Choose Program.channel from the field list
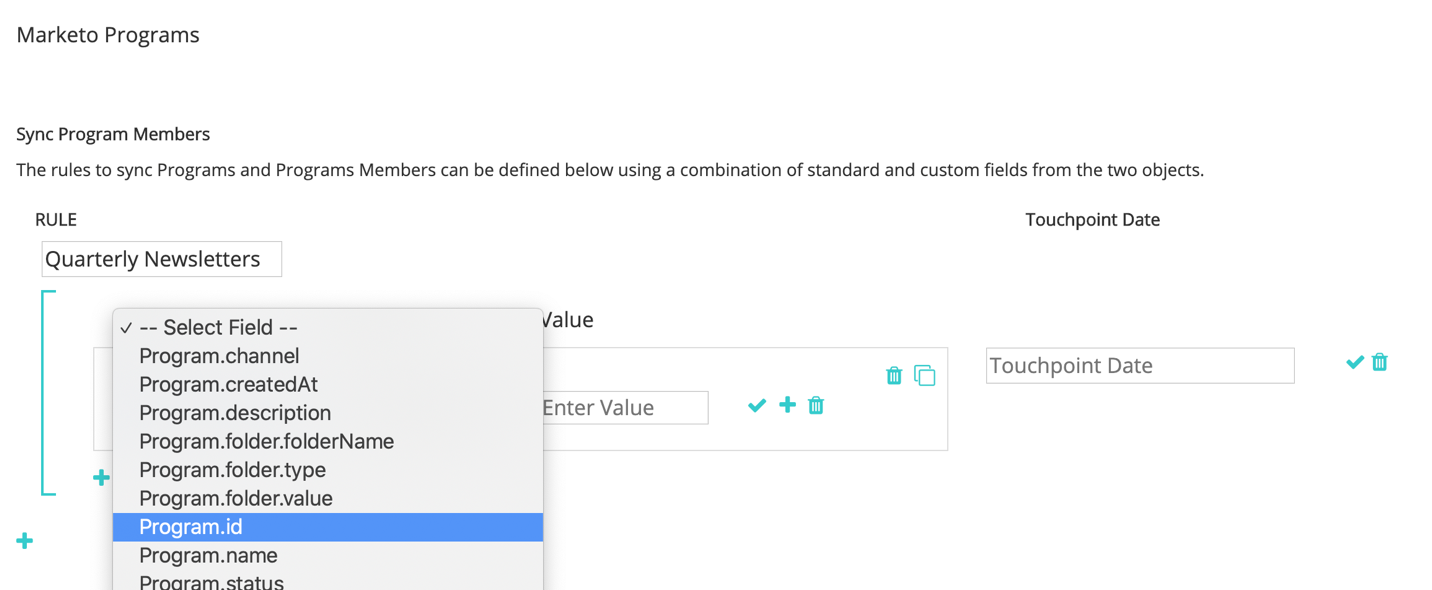The width and height of the screenshot is (1432, 590). [219, 356]
